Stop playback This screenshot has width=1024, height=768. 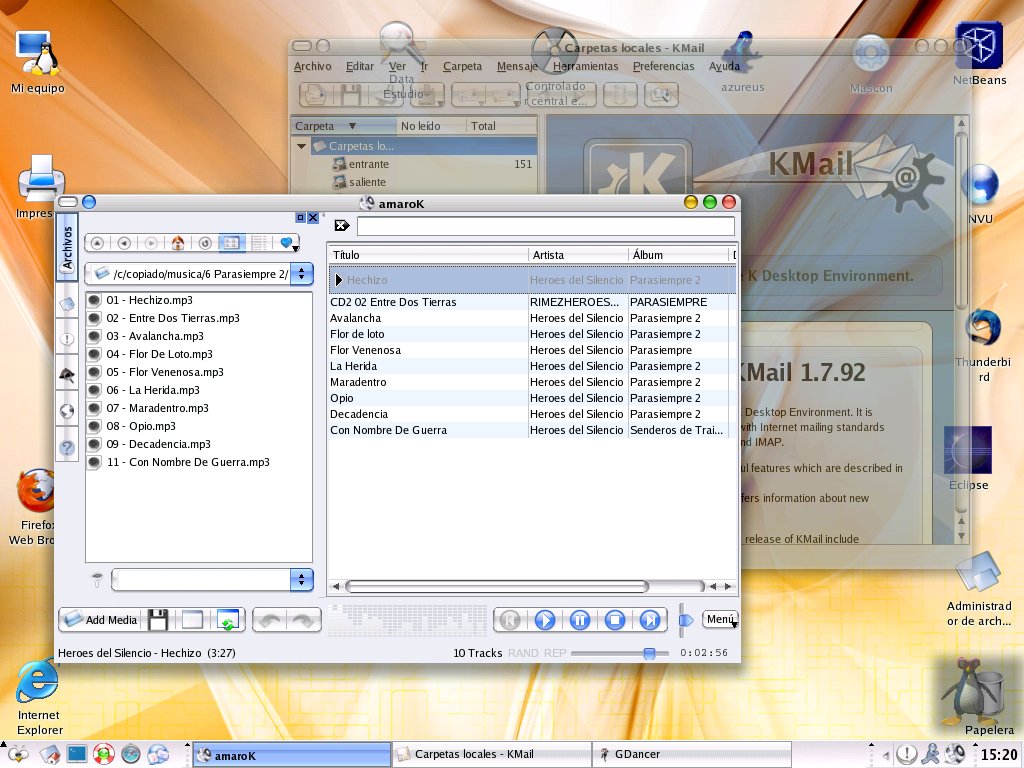615,620
